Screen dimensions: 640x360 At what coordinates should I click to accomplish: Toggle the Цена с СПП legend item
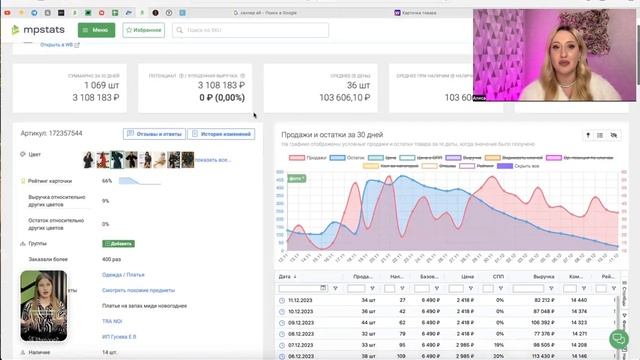coord(421,158)
